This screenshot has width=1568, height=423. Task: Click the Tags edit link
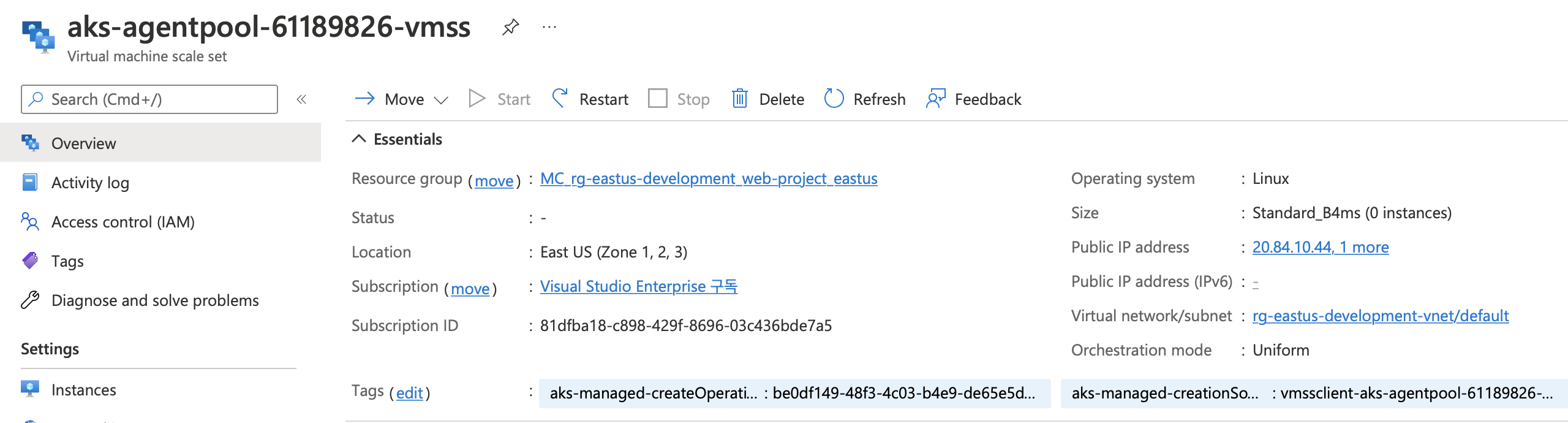410,393
